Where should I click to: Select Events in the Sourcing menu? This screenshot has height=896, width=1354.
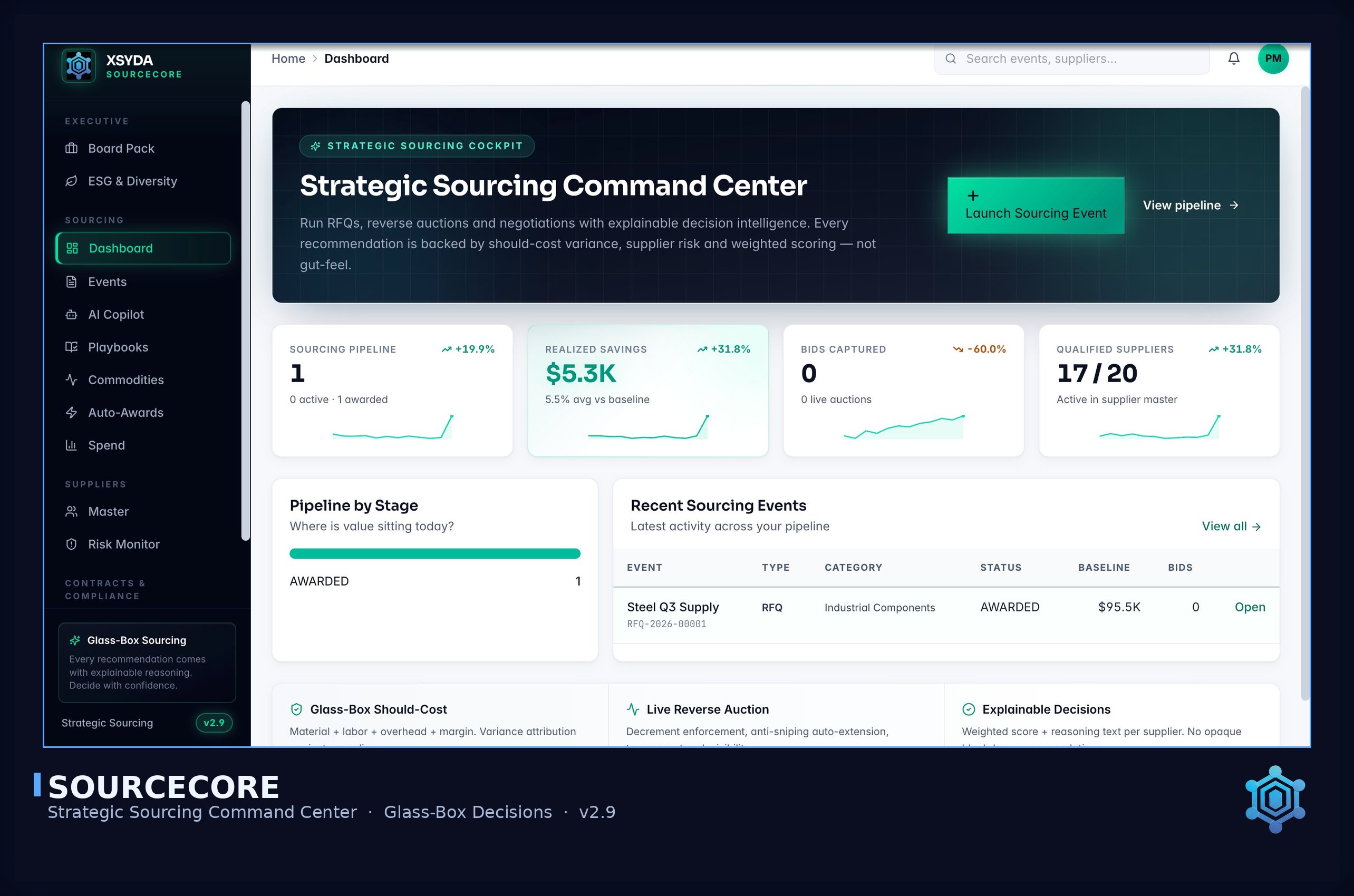pyautogui.click(x=143, y=282)
